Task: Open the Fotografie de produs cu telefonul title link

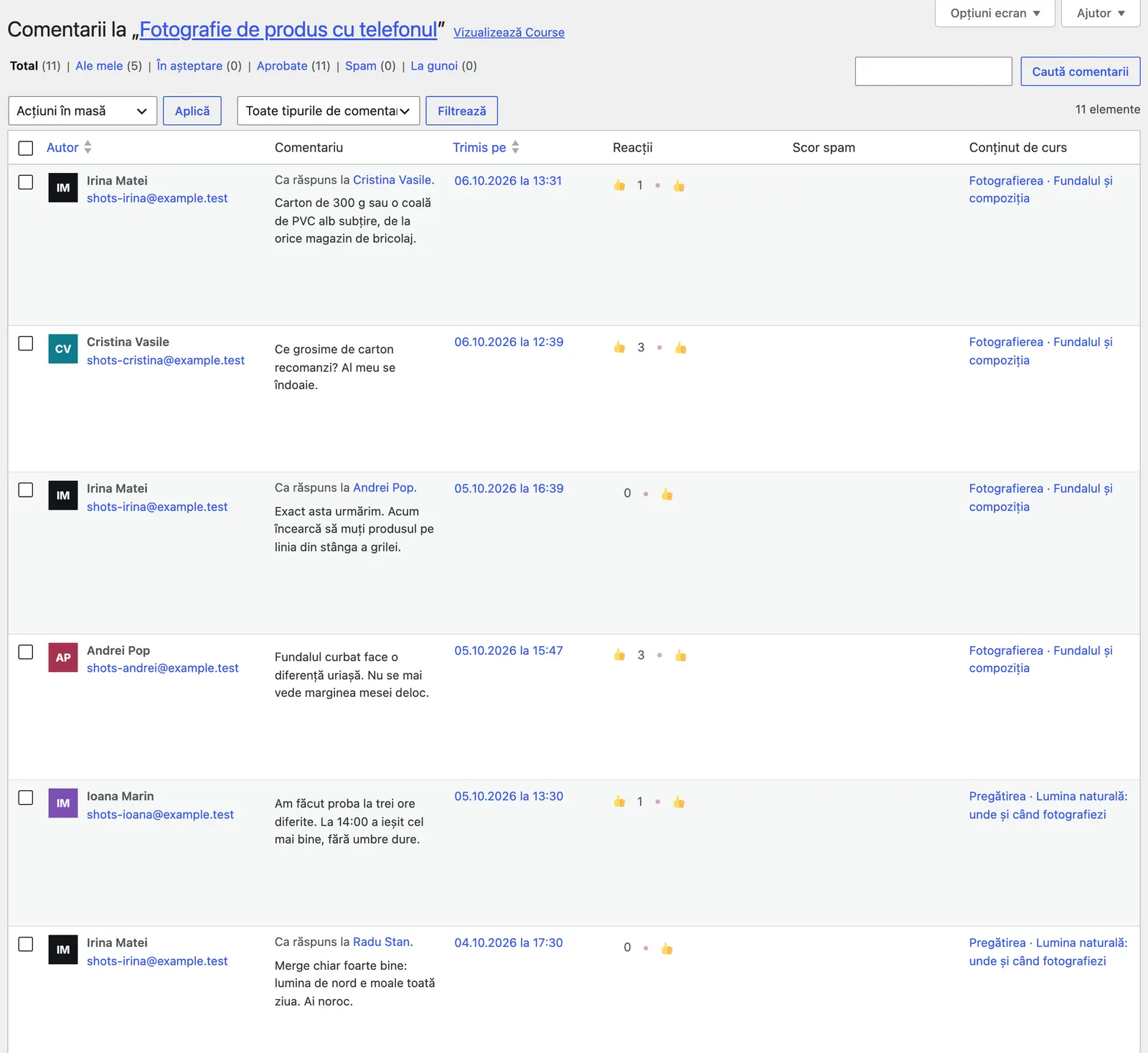Action: [288, 29]
